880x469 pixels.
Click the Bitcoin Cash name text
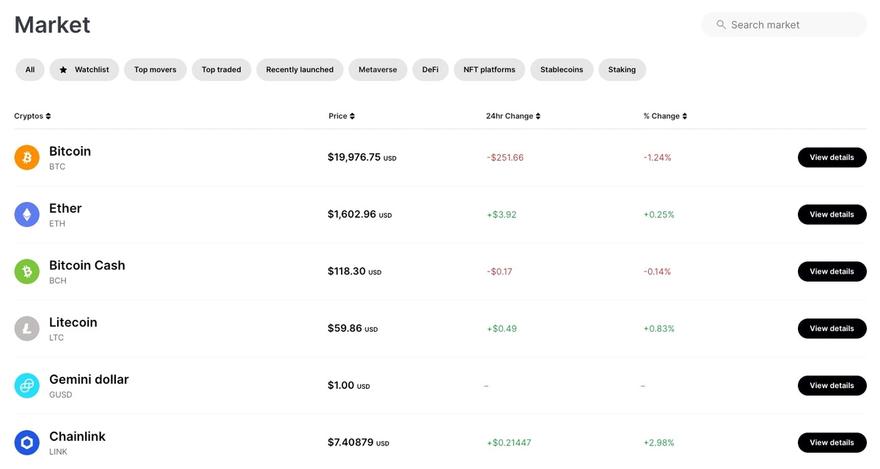tap(87, 265)
